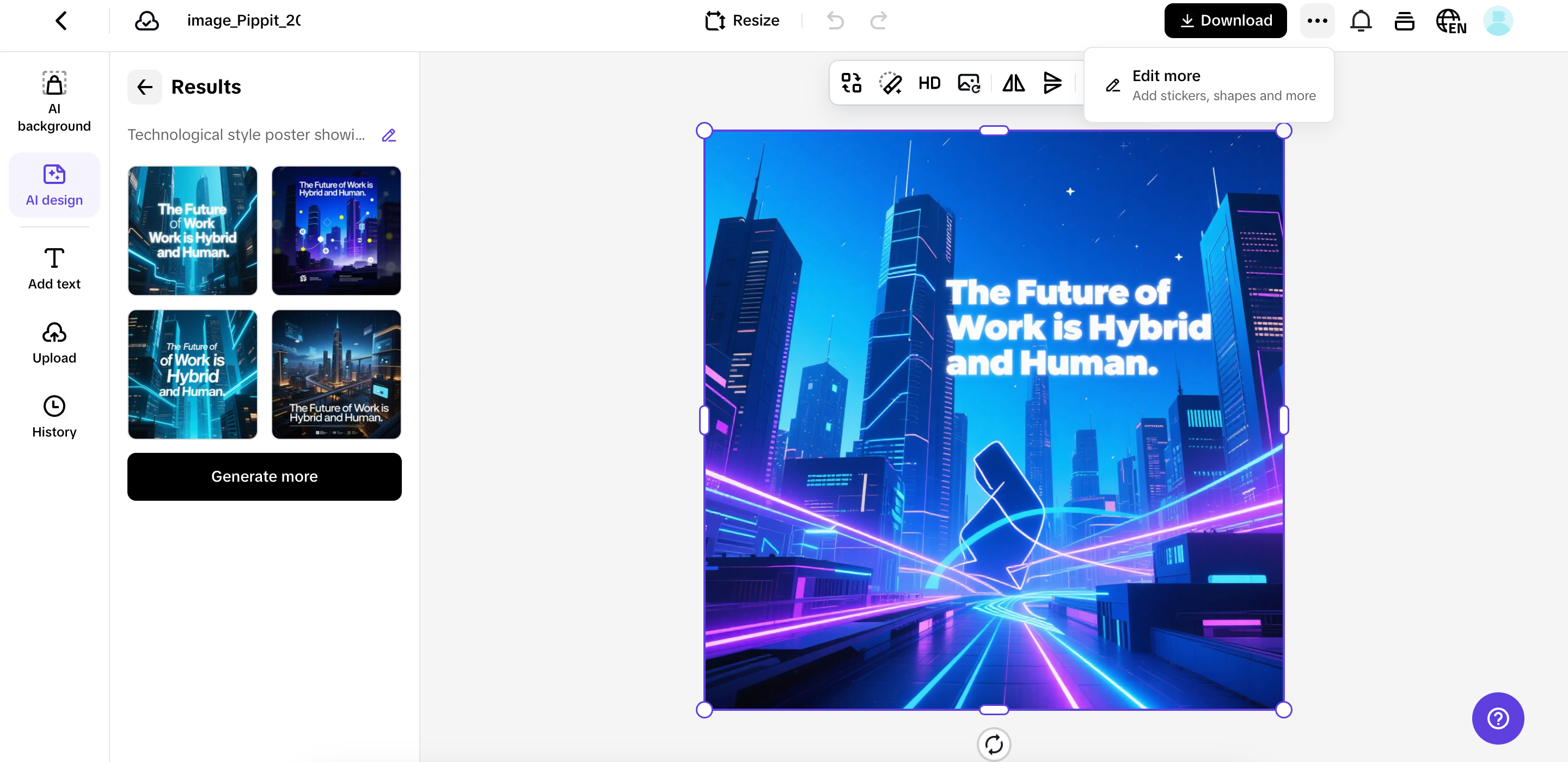1568x762 pixels.
Task: Open the notifications bell
Action: (x=1361, y=21)
